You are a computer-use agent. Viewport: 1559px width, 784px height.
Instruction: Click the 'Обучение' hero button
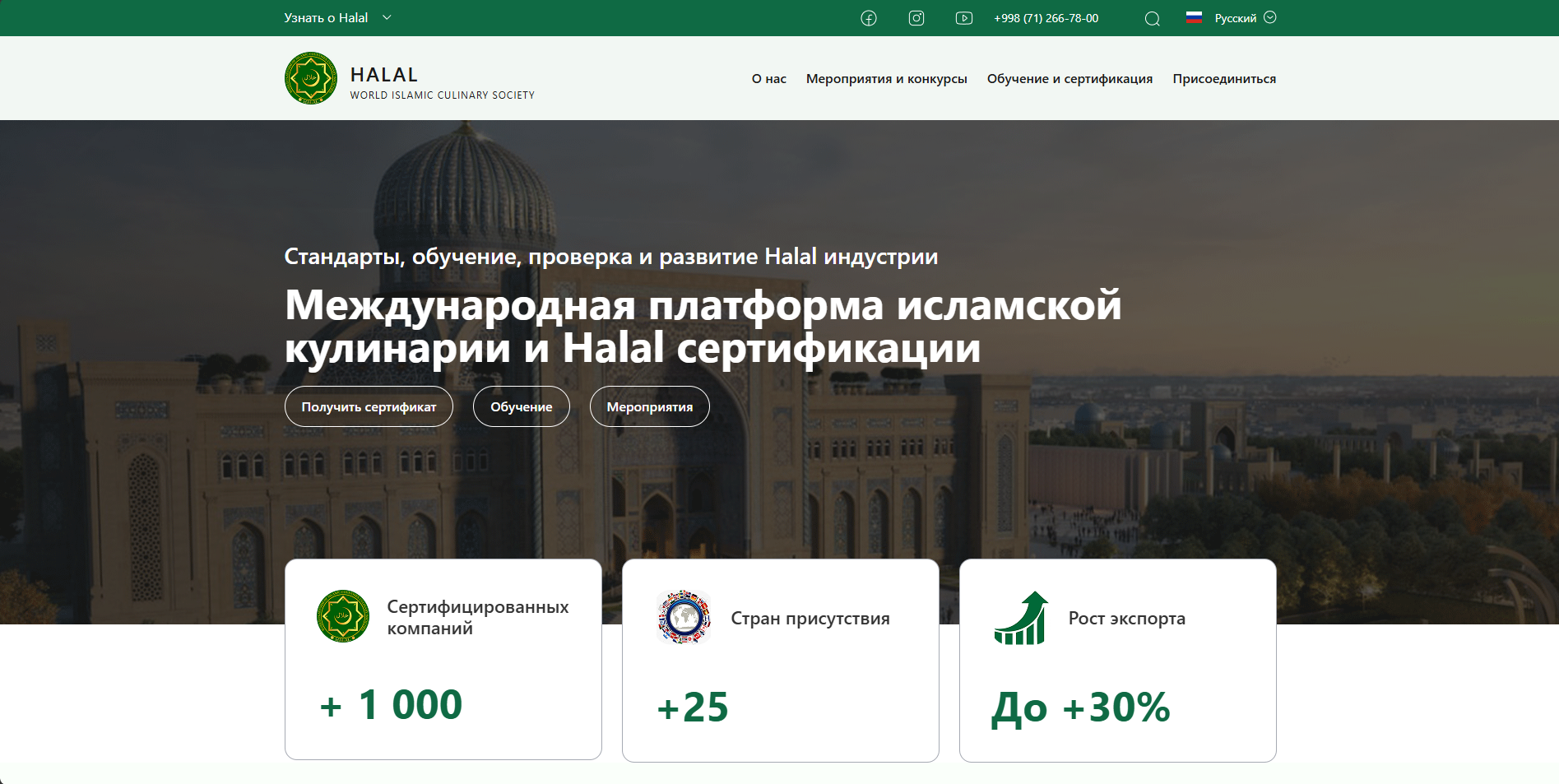522,406
